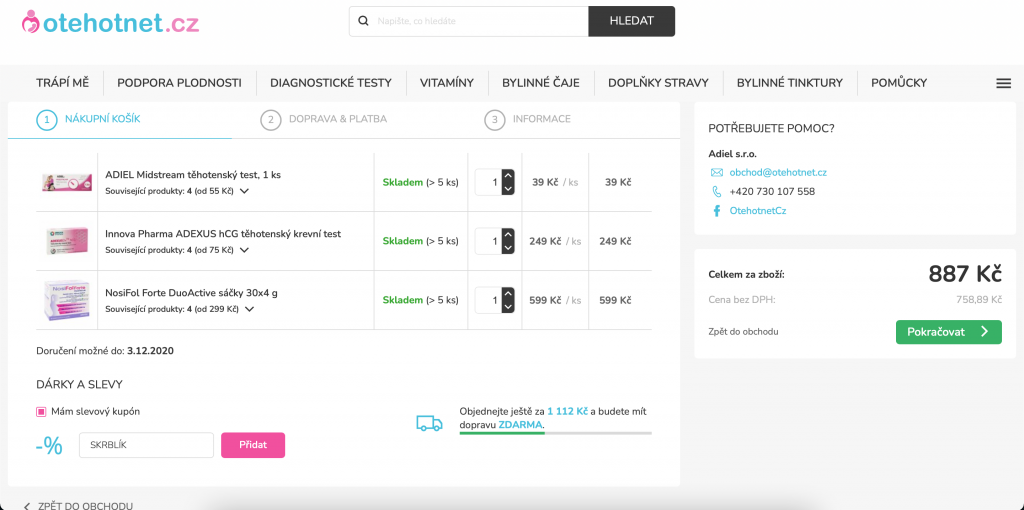Click the phone handset icon

(x=716, y=192)
